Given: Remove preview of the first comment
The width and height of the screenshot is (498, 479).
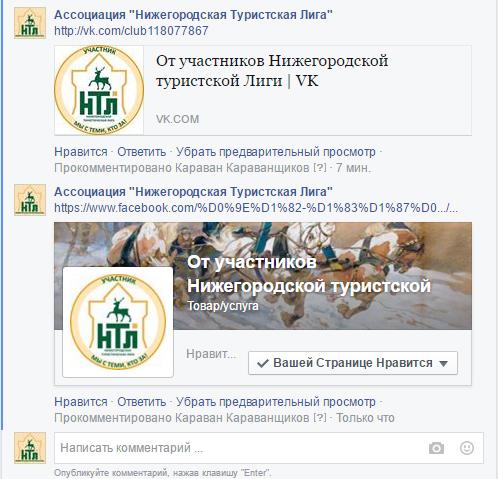Looking at the screenshot, I should 276,152.
